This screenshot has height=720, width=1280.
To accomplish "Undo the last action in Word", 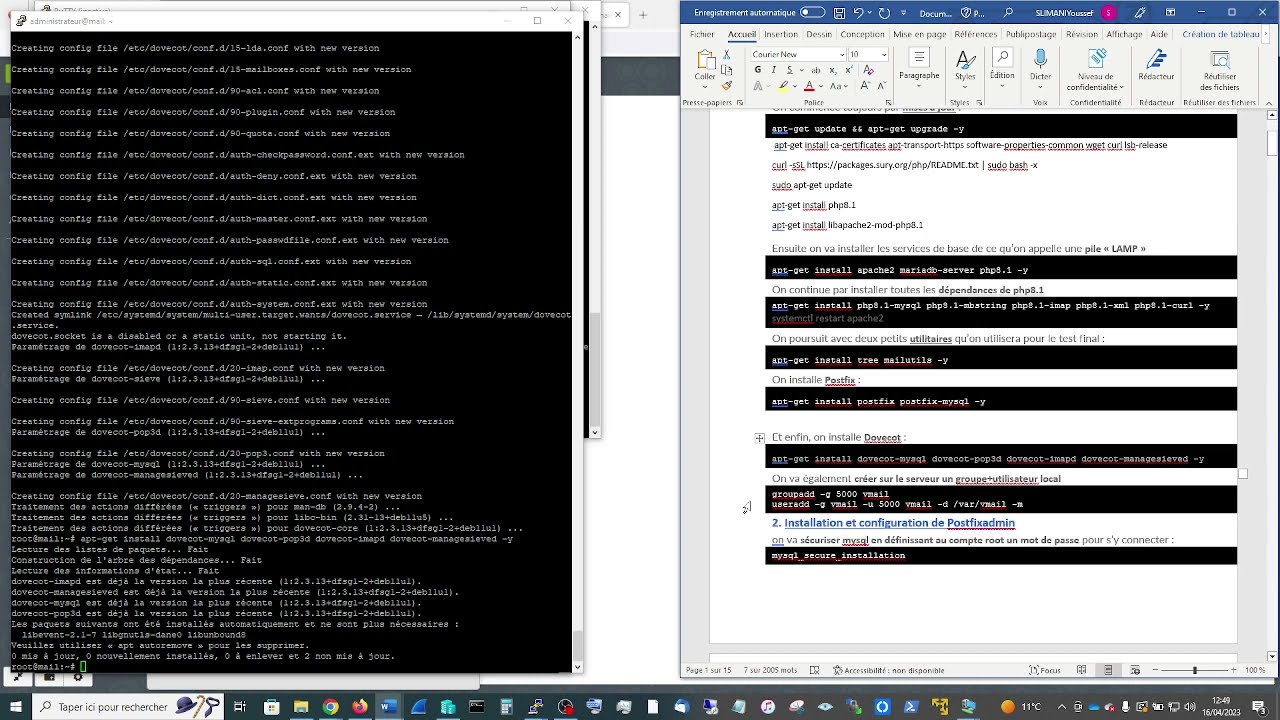I will 858,13.
